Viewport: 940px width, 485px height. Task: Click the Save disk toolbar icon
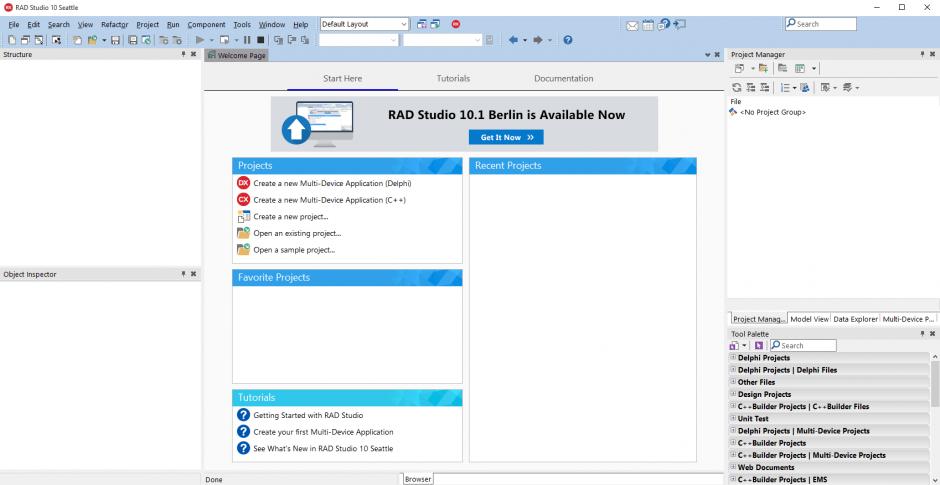coord(116,40)
